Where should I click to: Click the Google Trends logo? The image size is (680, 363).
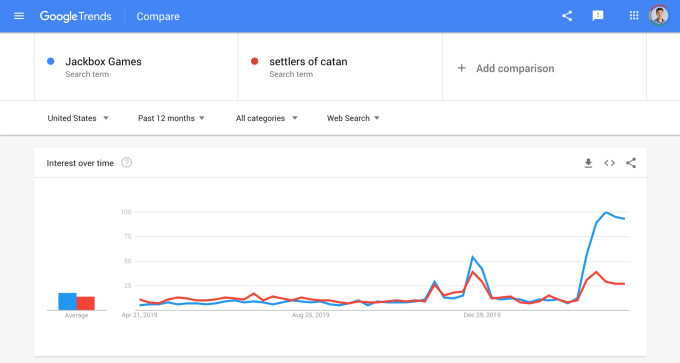pos(75,16)
